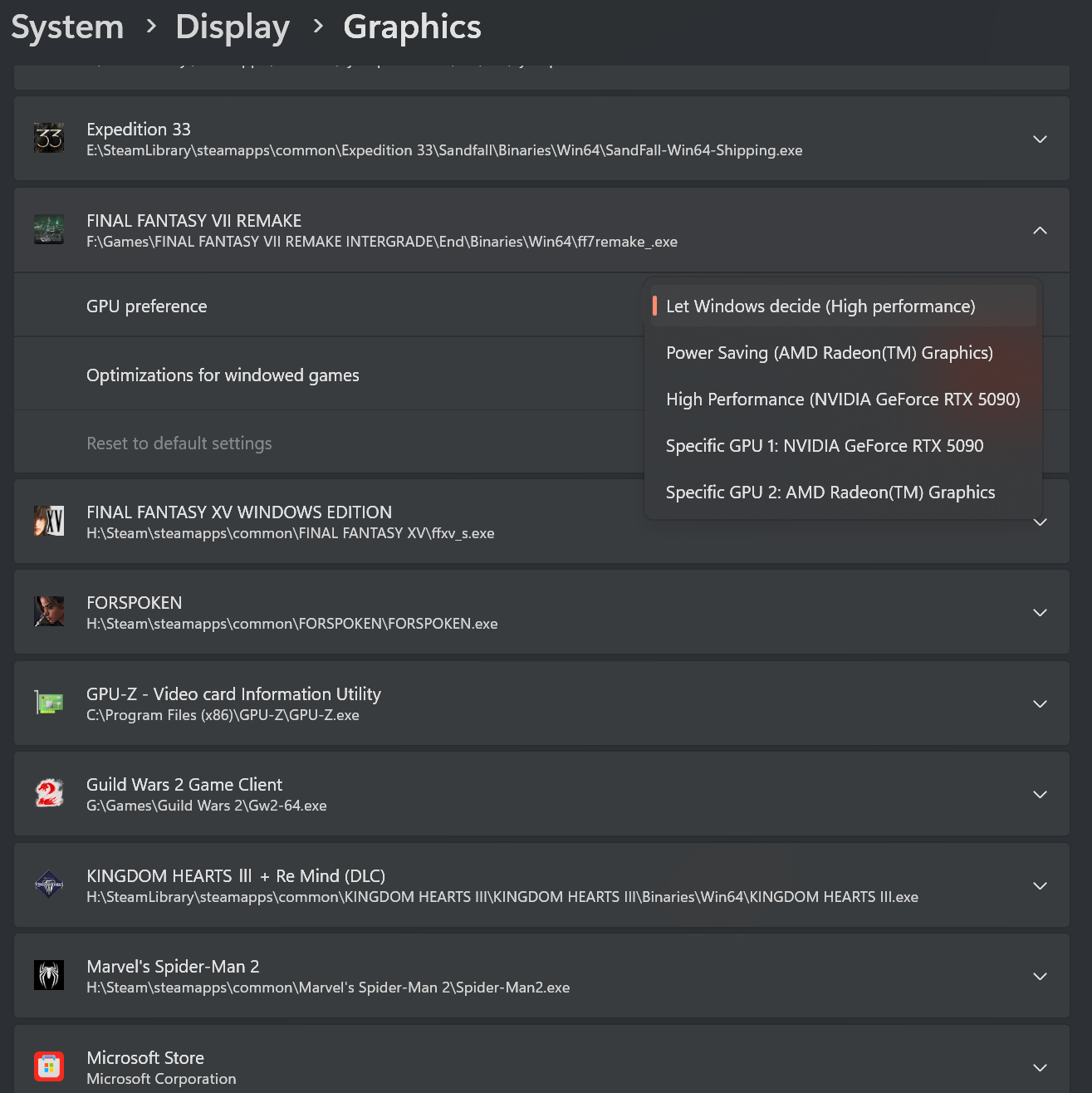This screenshot has width=1092, height=1093.
Task: Click the GPU preference label
Action: click(x=147, y=306)
